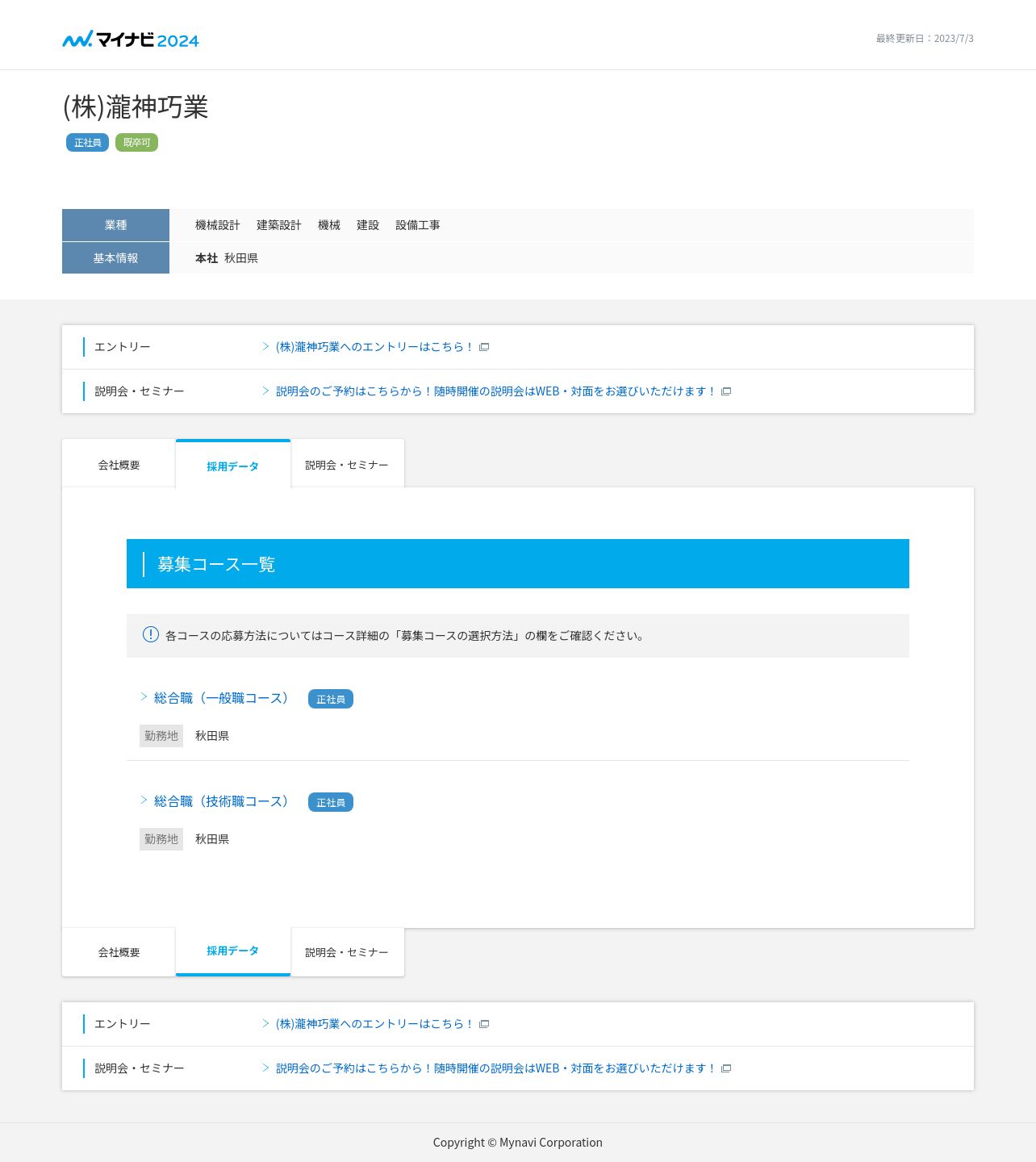
Task: Open the bottom 説明会・セミナー tab
Action: 347,952
